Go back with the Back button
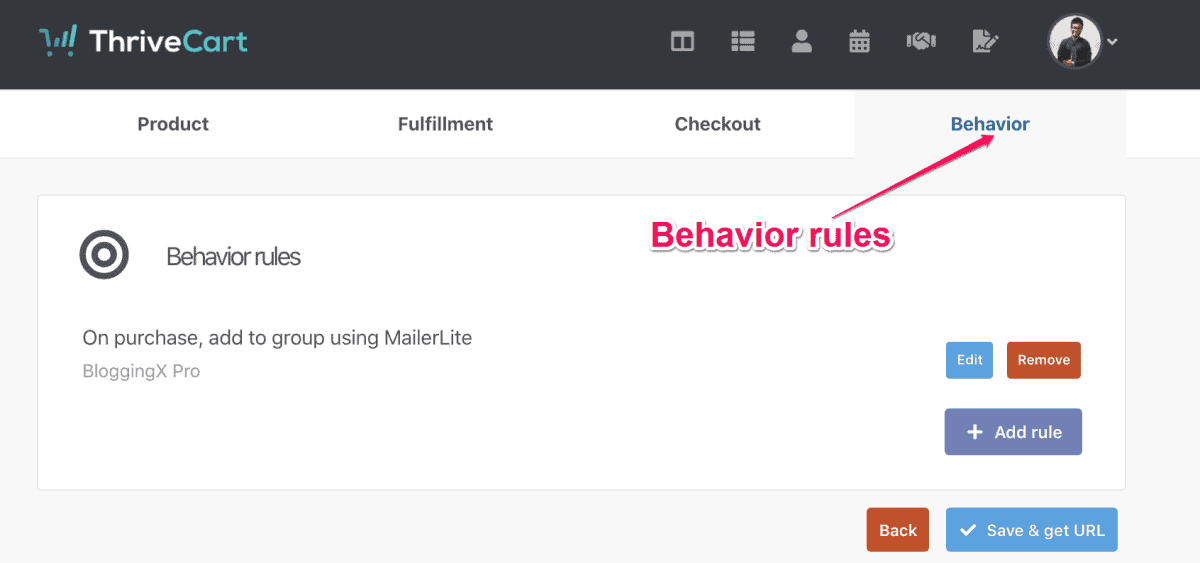This screenshot has height=563, width=1200. (898, 530)
